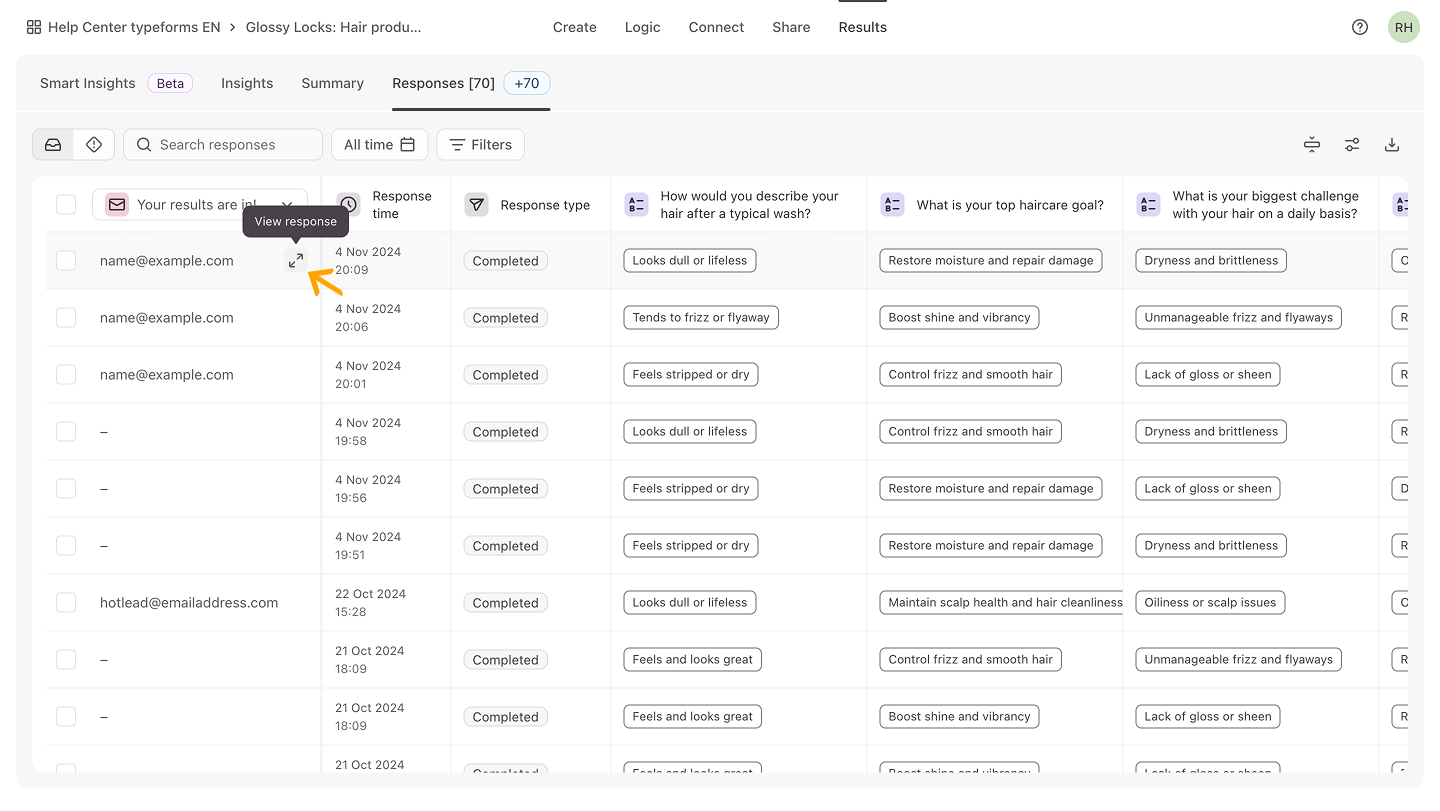Select the response from 4 Nov 2024 19:56
The image size is (1440, 811).
(66, 489)
